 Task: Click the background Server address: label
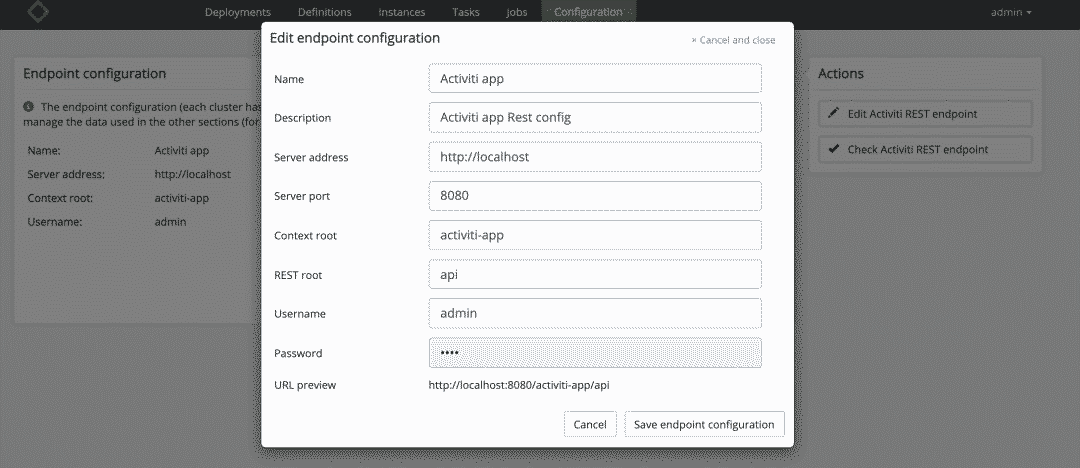pos(66,174)
